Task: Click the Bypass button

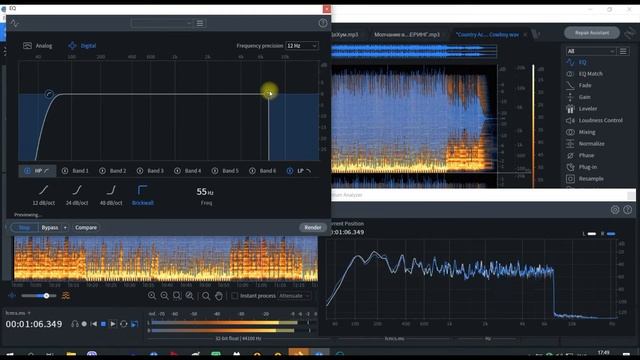Action: (x=50, y=227)
